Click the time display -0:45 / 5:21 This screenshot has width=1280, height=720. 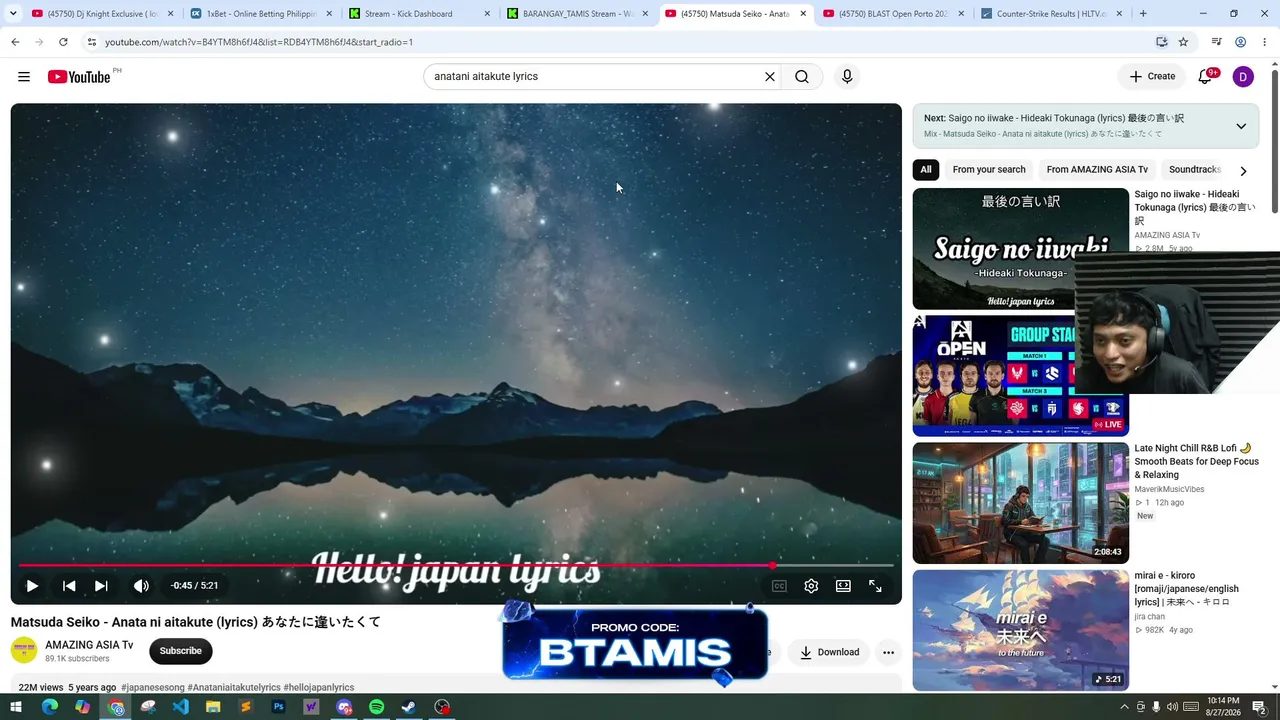coord(194,586)
